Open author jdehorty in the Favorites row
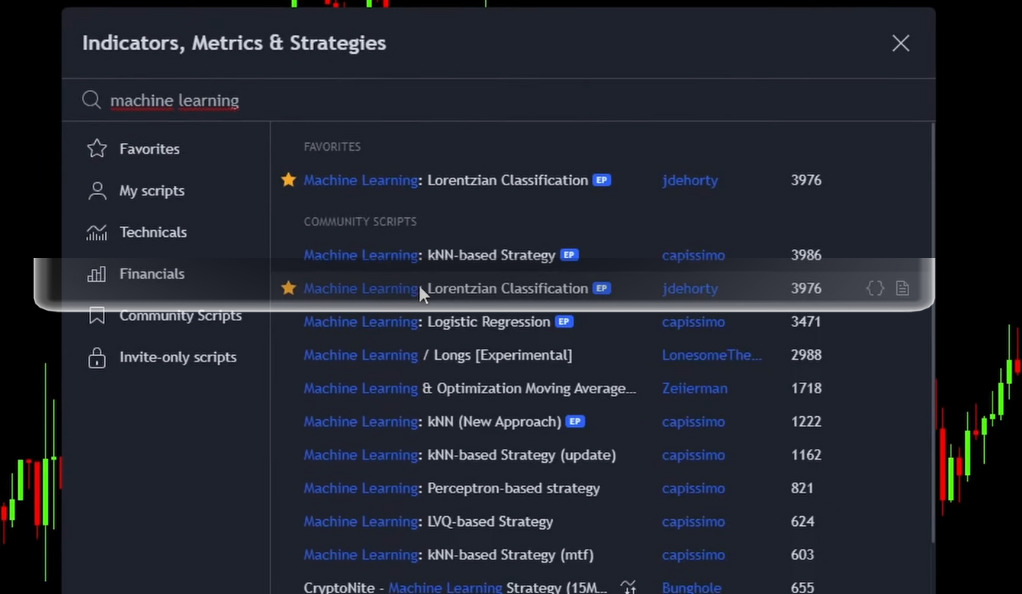 point(690,180)
